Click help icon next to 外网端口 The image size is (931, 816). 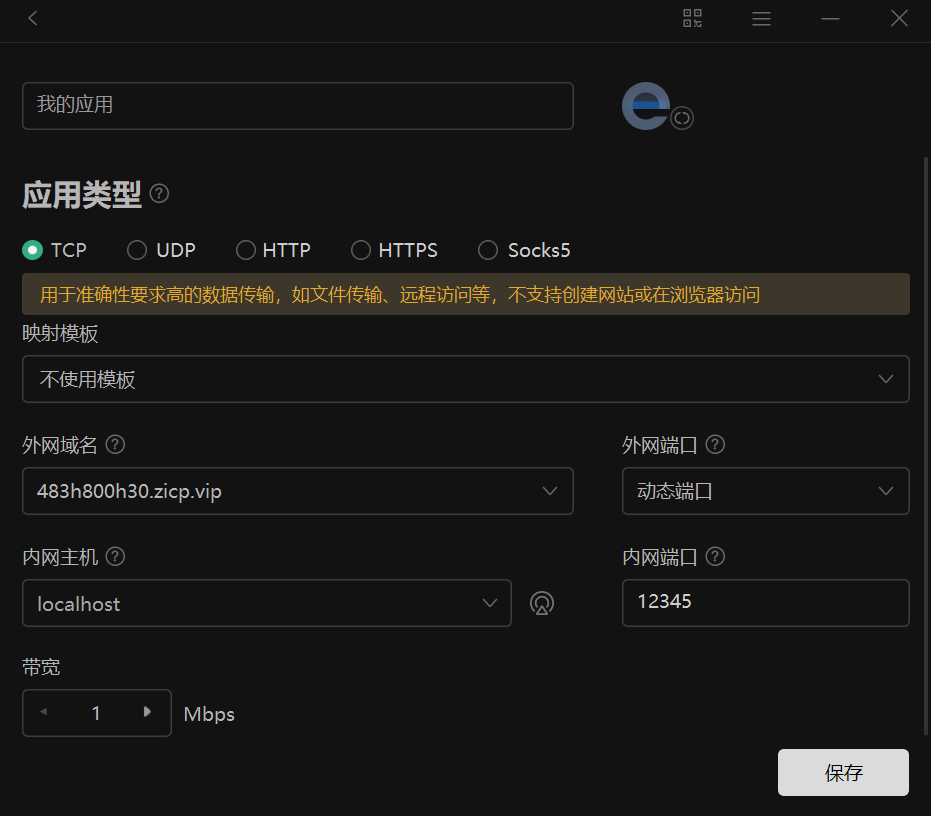click(715, 445)
